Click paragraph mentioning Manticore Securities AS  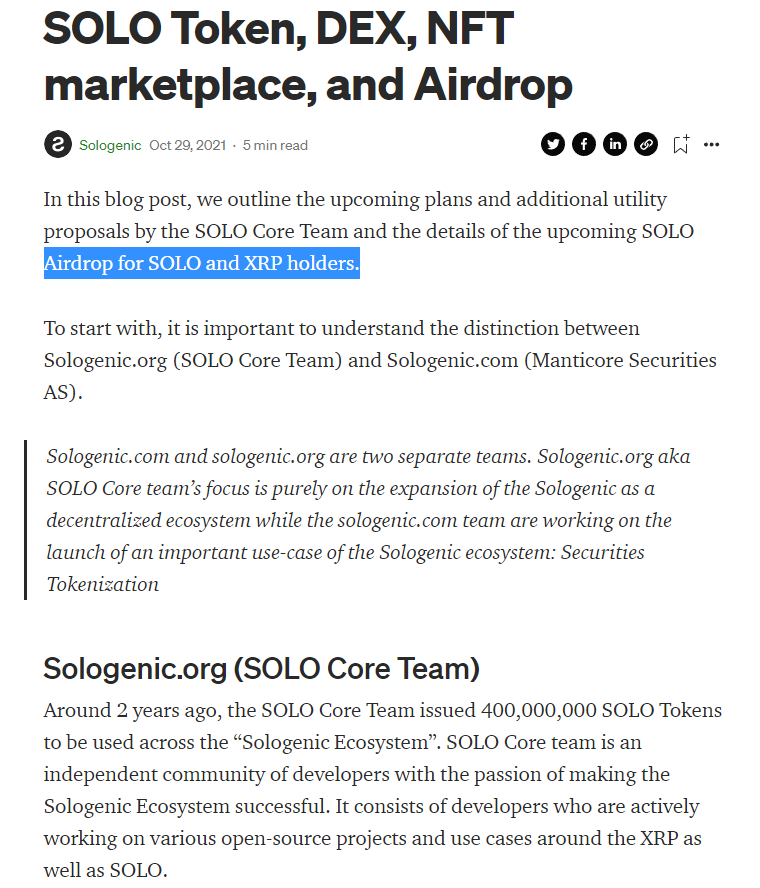click(x=380, y=360)
